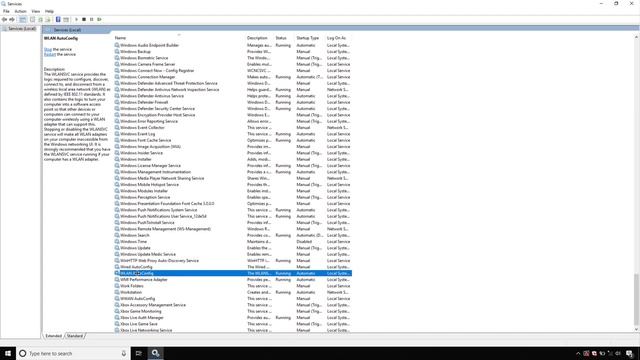Open the Help menu

click(49, 11)
